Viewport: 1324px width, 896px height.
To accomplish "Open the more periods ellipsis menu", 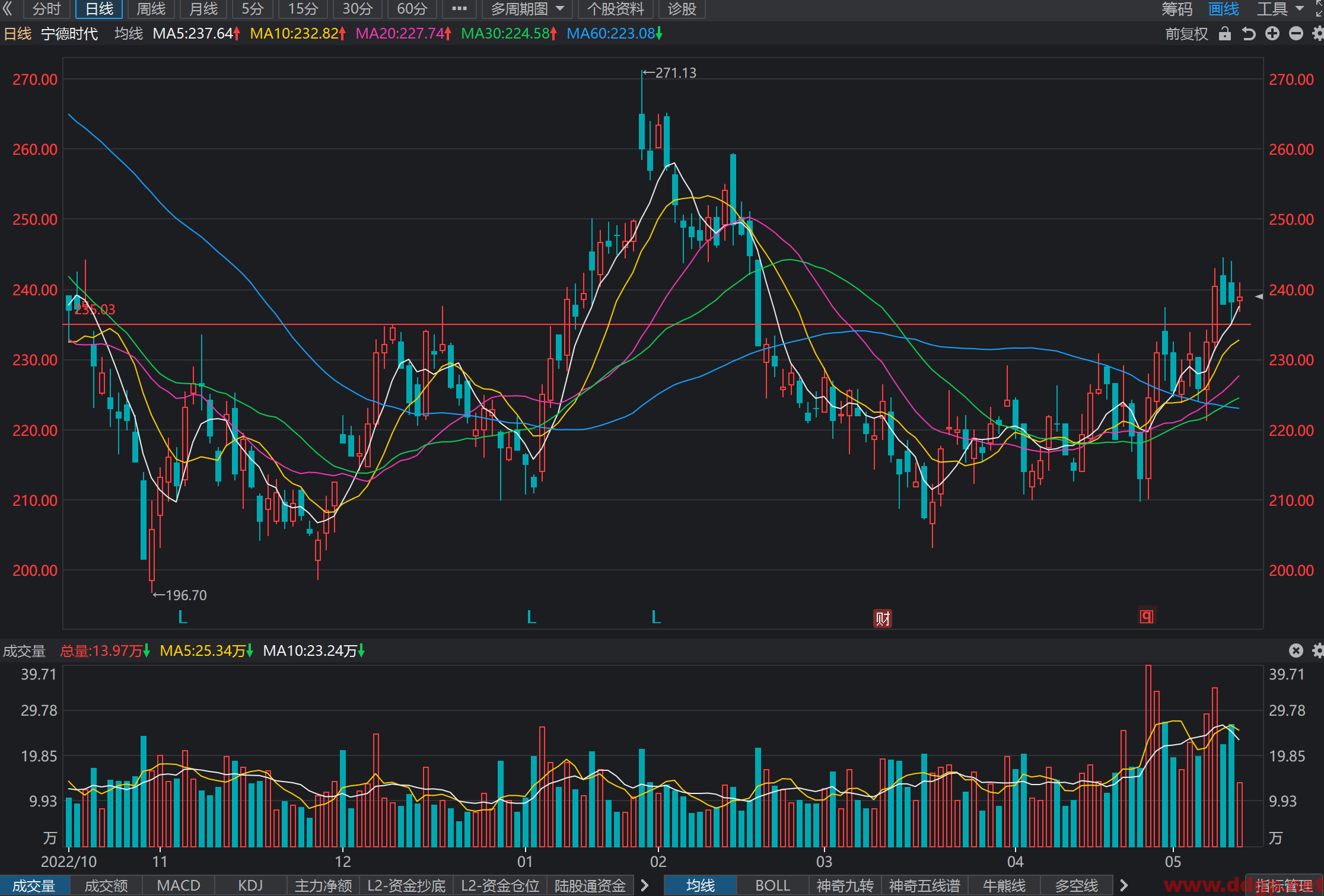I will 459,9.
